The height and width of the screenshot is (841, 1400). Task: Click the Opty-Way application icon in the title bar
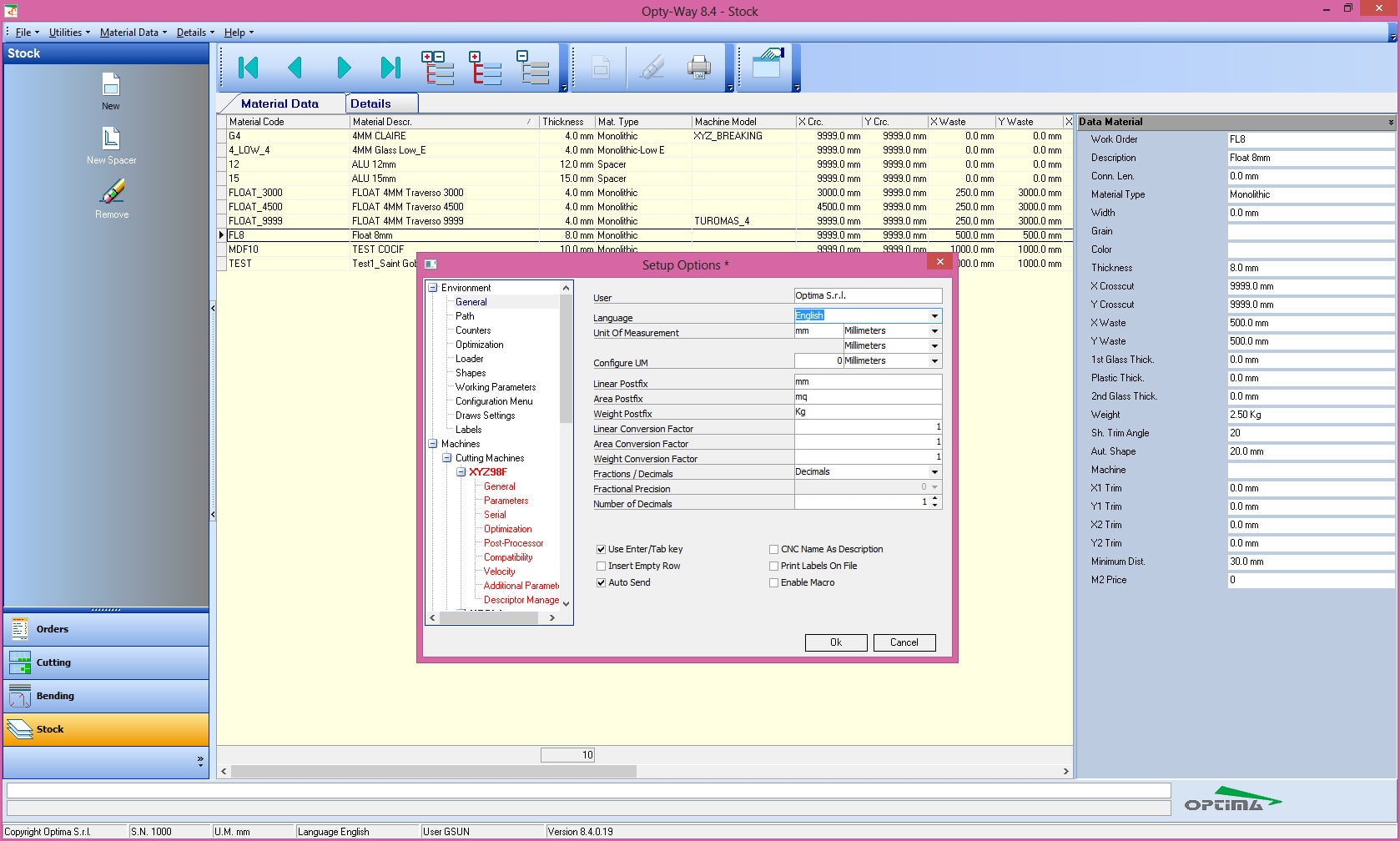(11, 11)
